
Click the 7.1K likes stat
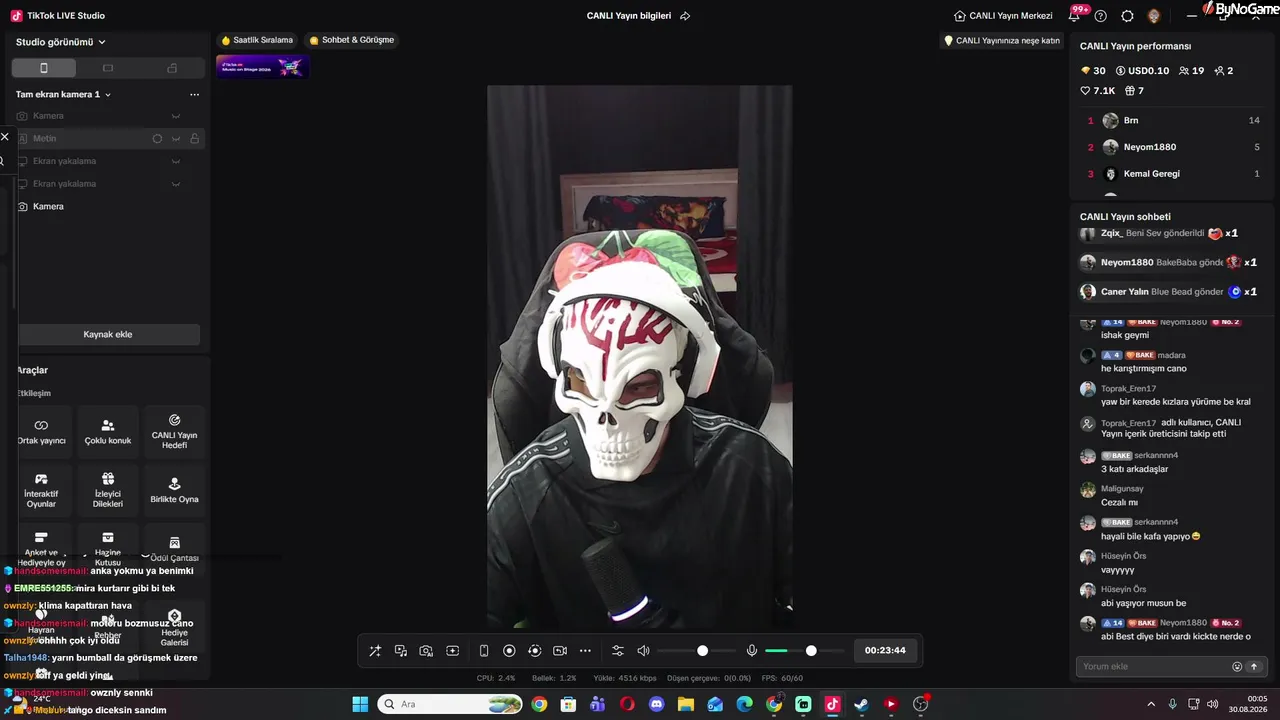(x=1097, y=91)
